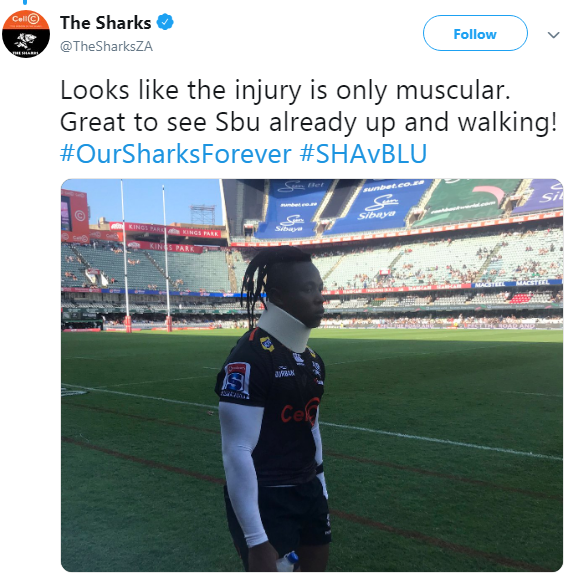Click the red Cell C jersey logo

pyautogui.click(x=299, y=412)
